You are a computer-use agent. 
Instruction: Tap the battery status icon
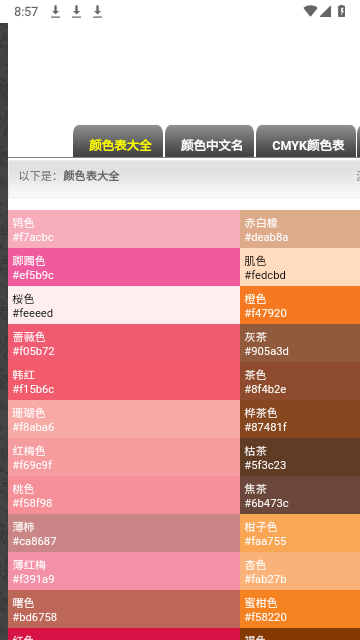coord(342,11)
